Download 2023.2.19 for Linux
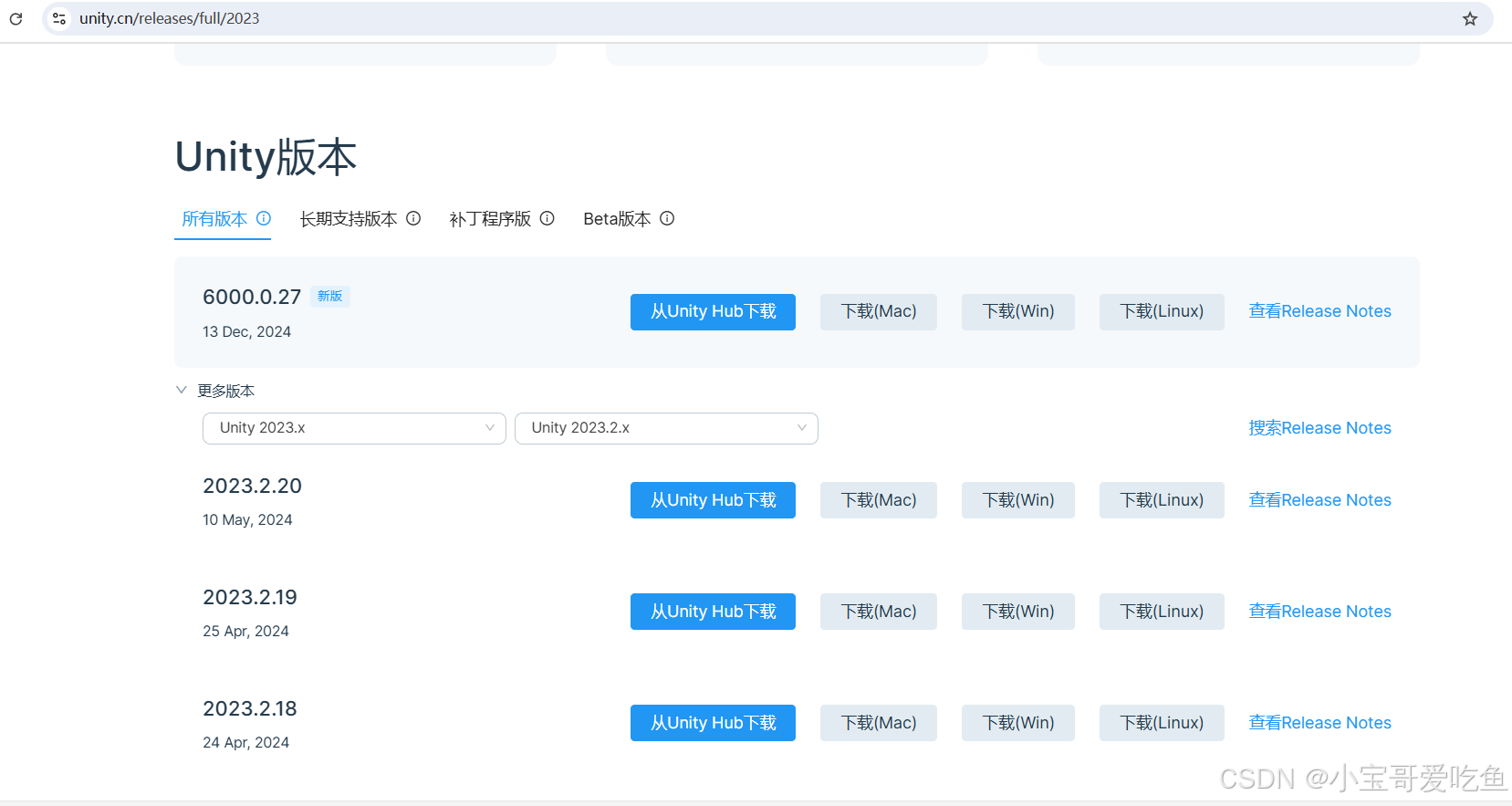 point(1162,612)
